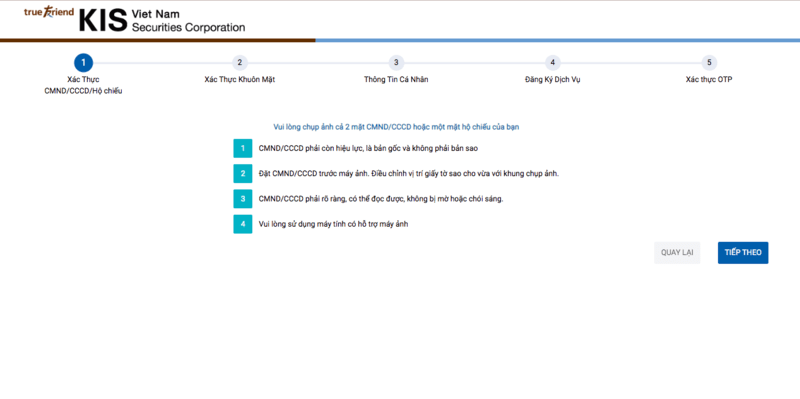This screenshot has height=399, width=800.
Task: Click the TIẾP THEO button
Action: click(x=743, y=253)
